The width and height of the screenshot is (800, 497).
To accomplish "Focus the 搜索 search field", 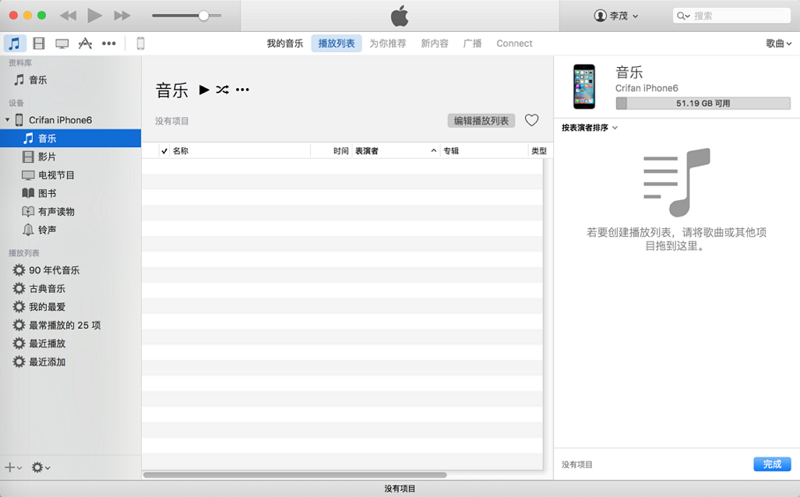I will 732,16.
